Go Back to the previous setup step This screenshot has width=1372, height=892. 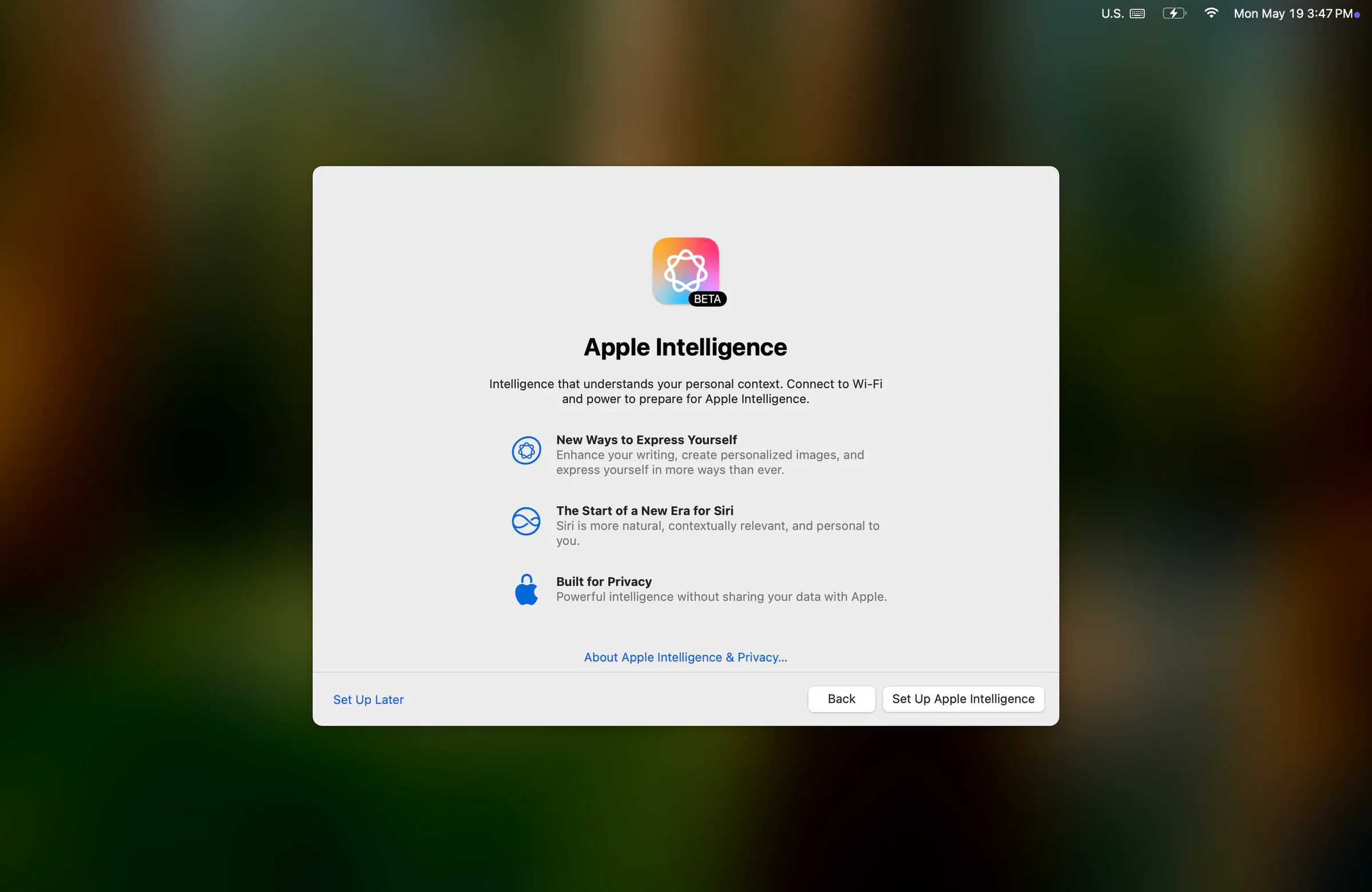(841, 699)
